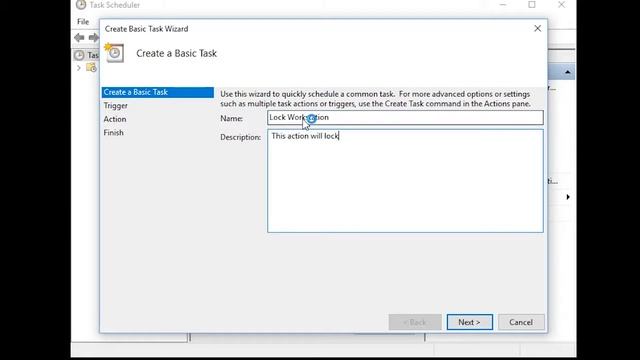Open the File menu in Task Scheduler
This screenshot has width=640, height=360.
tap(83, 22)
